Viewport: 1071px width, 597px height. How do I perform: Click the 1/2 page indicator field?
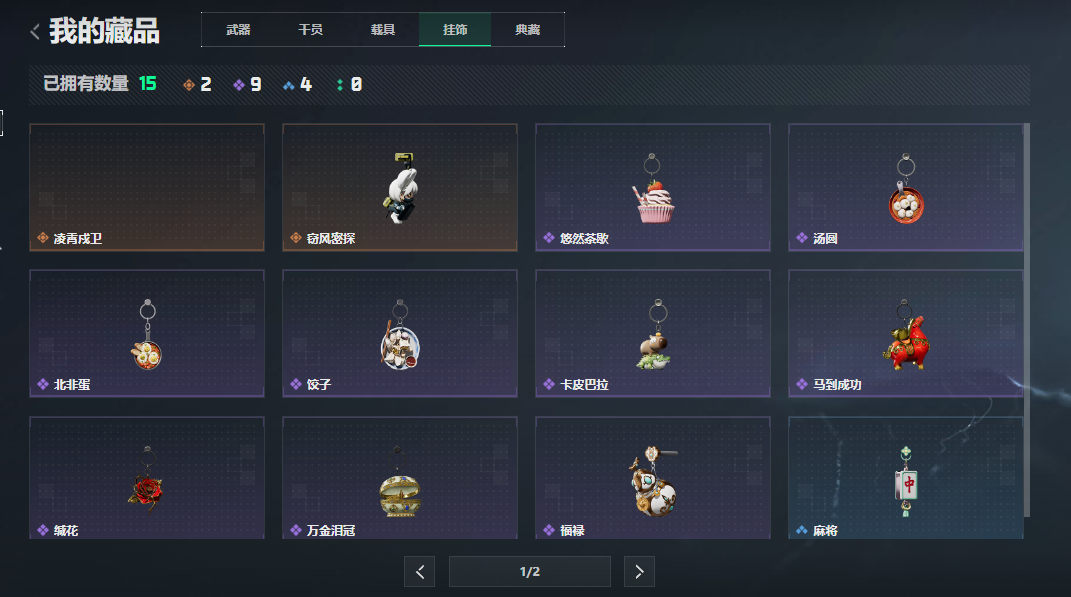coord(529,572)
